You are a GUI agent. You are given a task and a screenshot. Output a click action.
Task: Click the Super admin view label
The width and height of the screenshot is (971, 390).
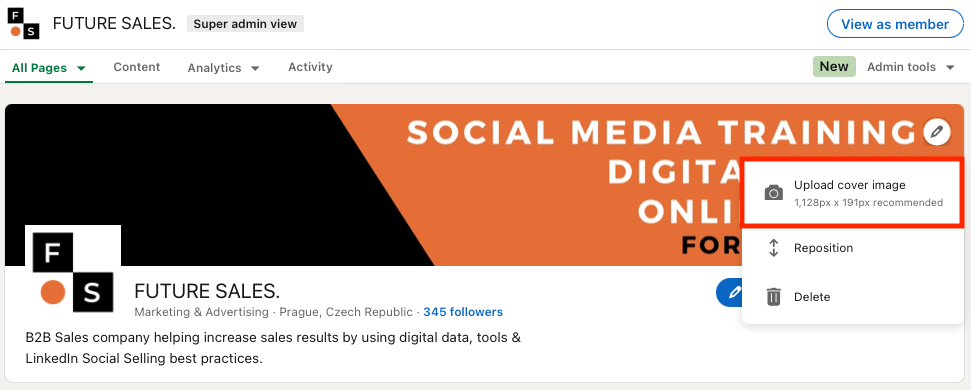click(x=245, y=24)
